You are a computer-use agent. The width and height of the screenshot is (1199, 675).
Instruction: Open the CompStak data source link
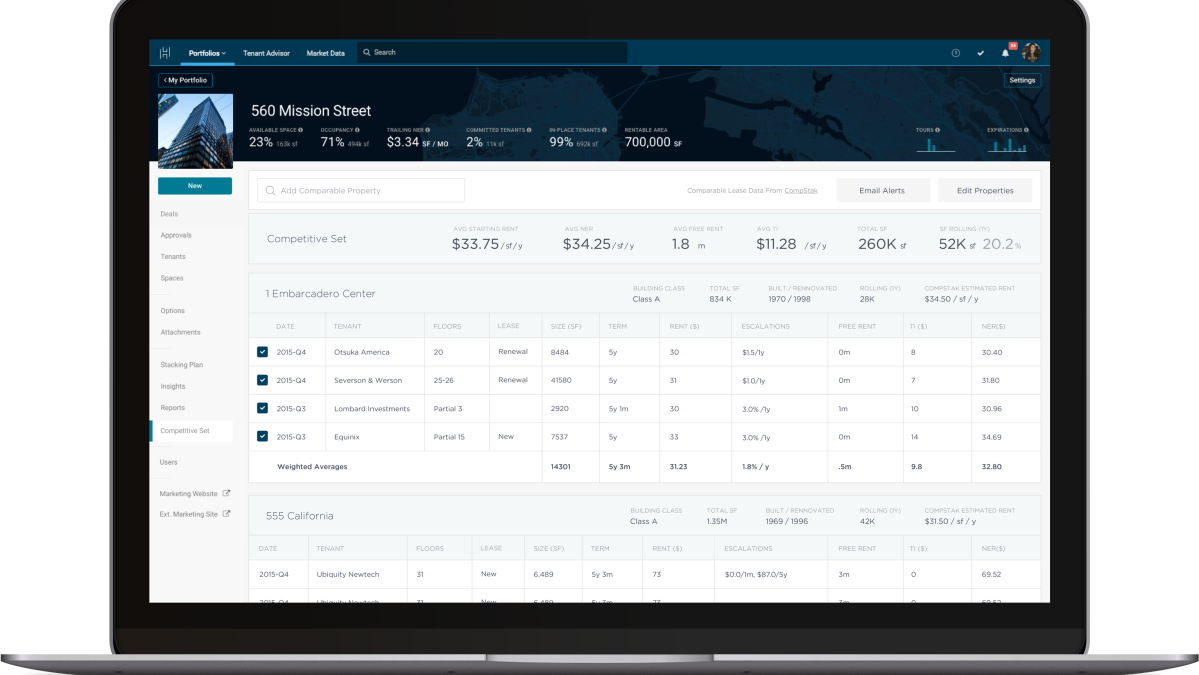pyautogui.click(x=800, y=190)
